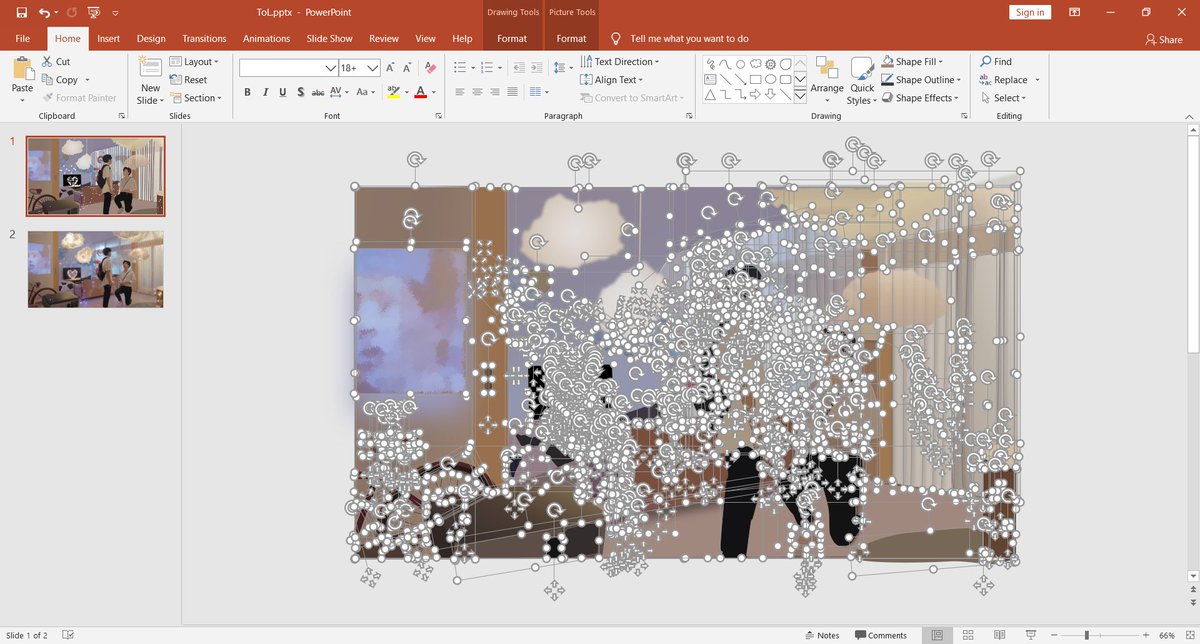
Task: Click the Undo arrow icon
Action: coord(44,13)
